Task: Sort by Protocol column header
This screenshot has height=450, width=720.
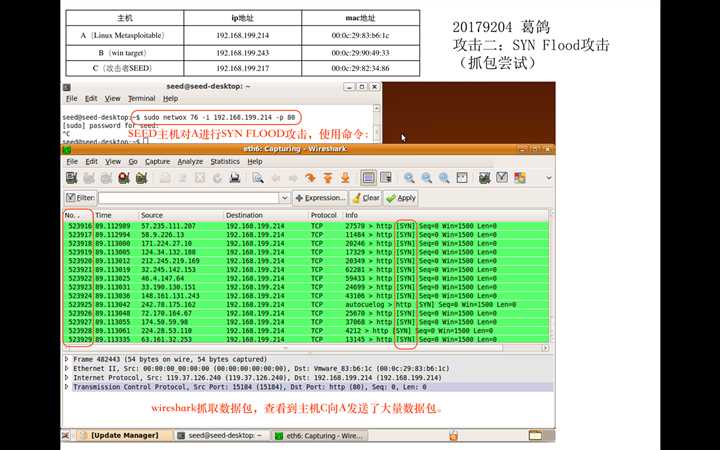Action: point(326,215)
